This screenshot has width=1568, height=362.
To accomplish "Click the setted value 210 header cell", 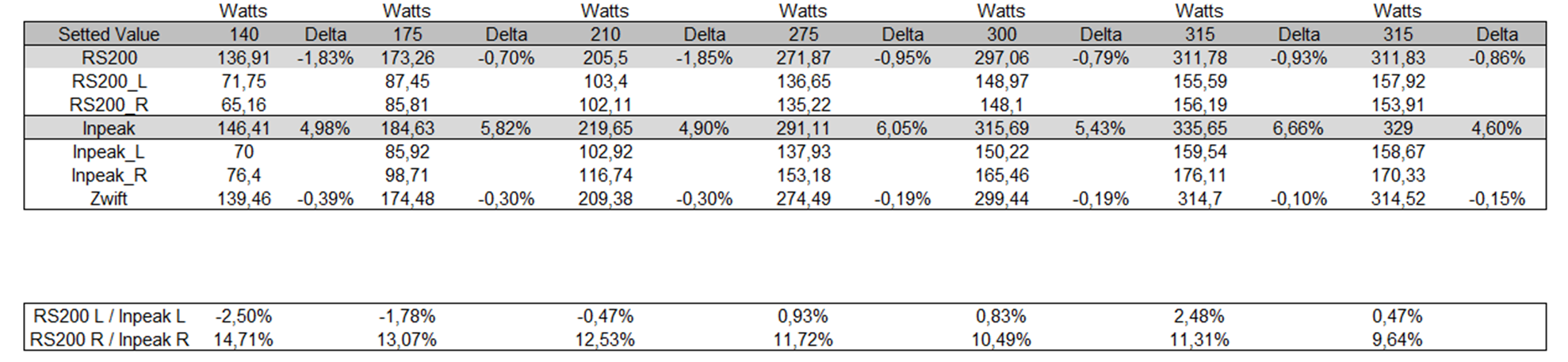I will coord(605,34).
